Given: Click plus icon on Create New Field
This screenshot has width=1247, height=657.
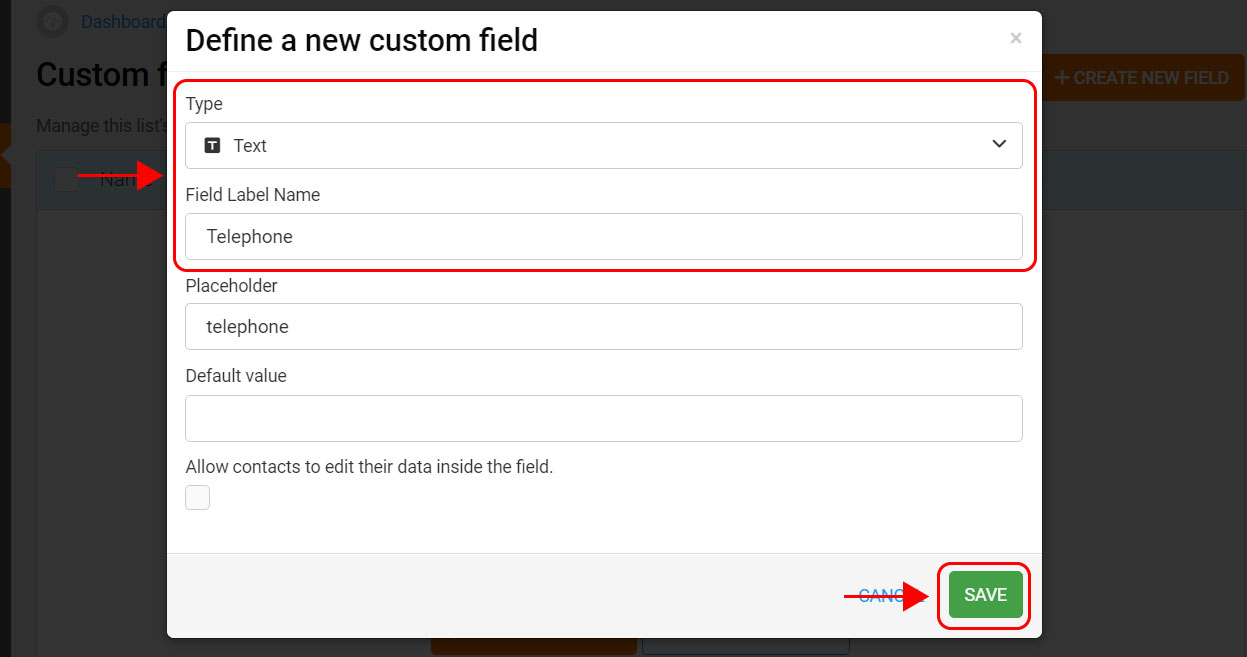Looking at the screenshot, I should click(1062, 78).
